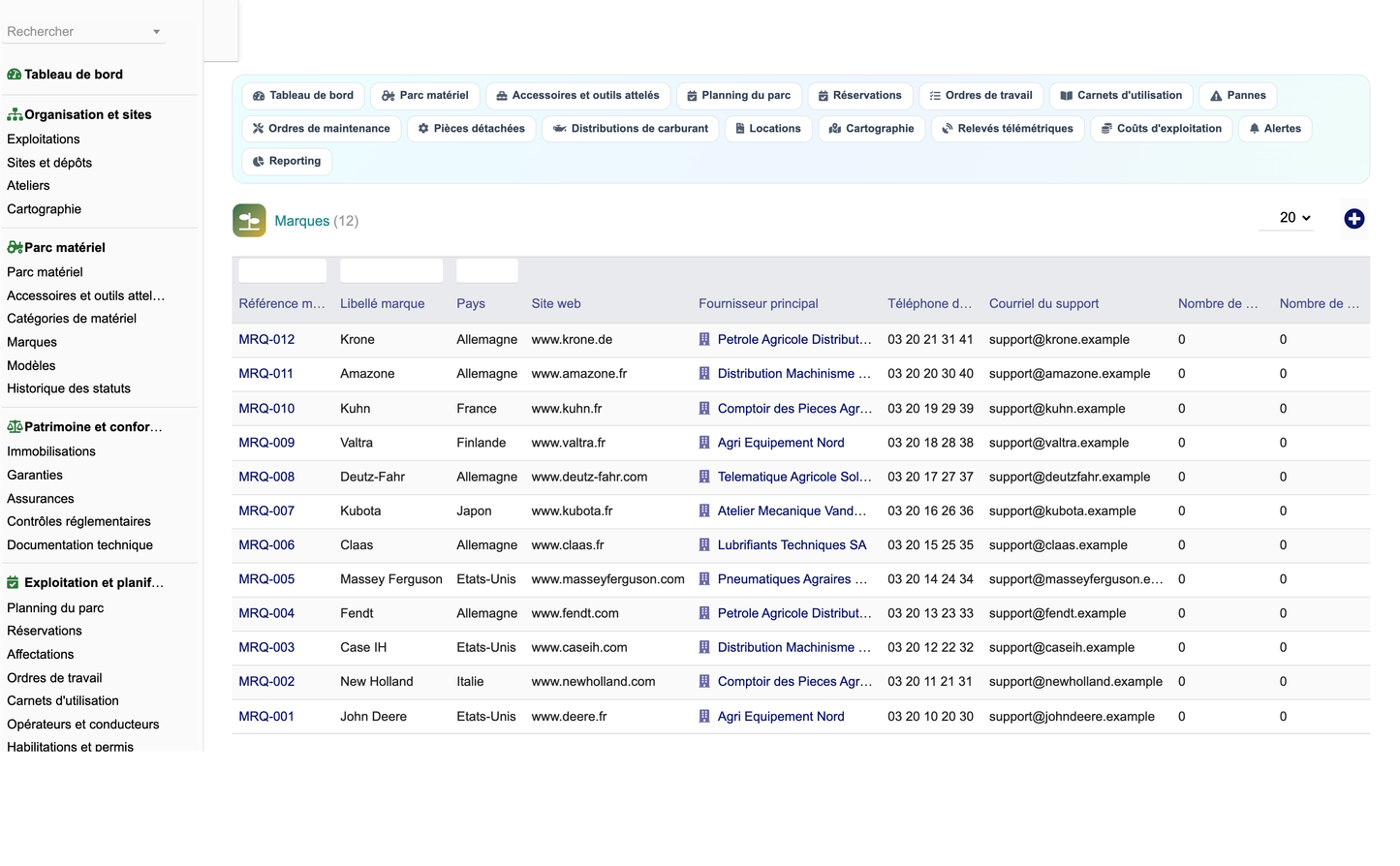Open supplier Agri Equipement Nord in Valtra row

point(781,443)
